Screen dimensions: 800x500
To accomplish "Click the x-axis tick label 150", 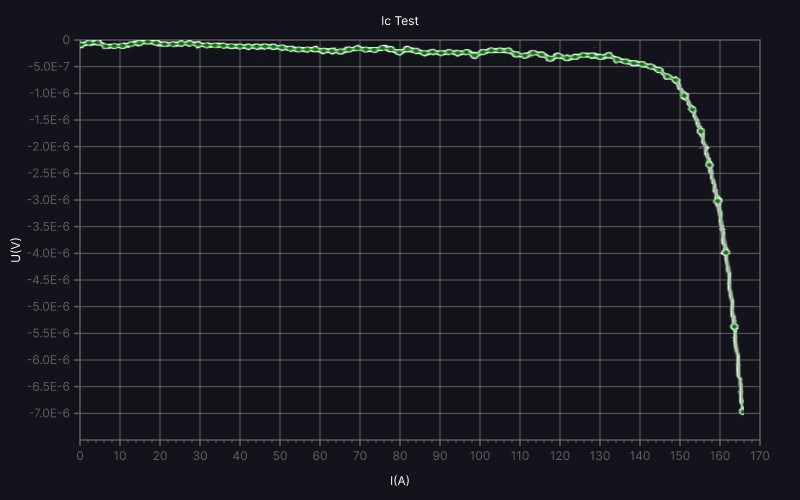I will tap(680, 456).
